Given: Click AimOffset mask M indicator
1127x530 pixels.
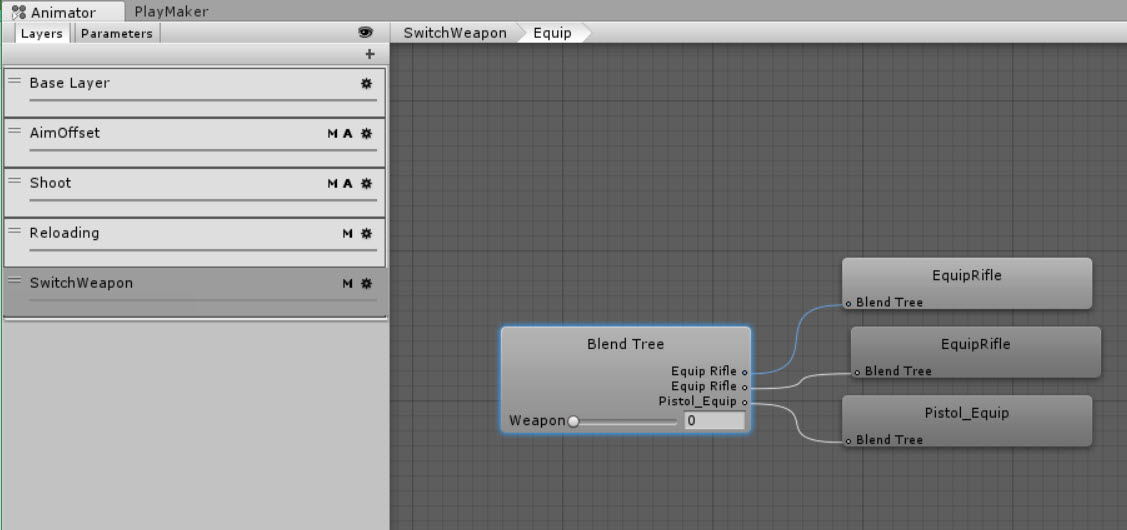Looking at the screenshot, I should coord(332,133).
